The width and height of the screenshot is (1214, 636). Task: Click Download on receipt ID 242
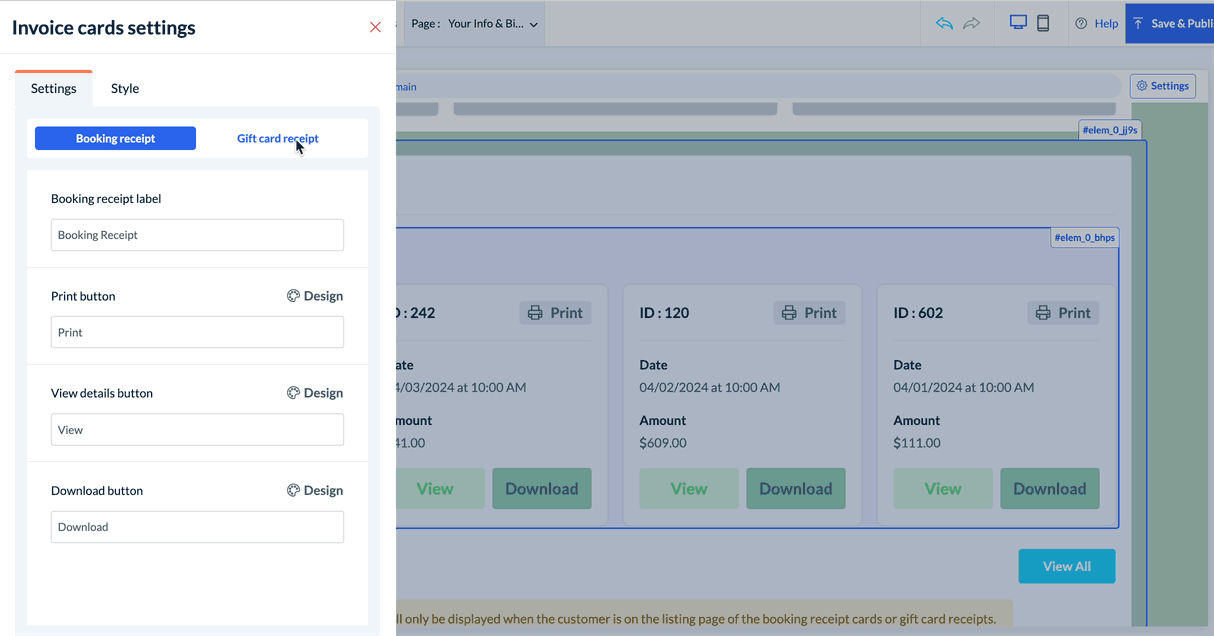542,489
